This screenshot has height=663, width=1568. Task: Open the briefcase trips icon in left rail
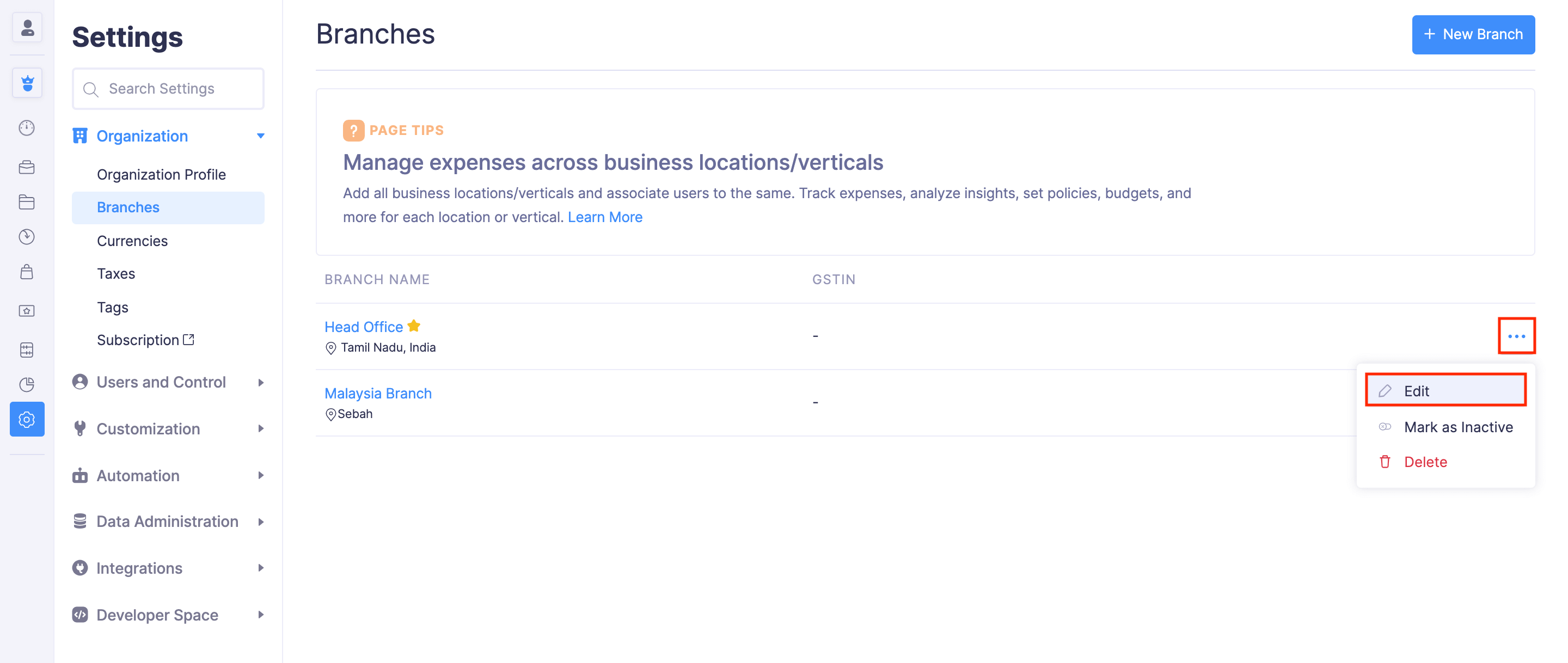(27, 167)
